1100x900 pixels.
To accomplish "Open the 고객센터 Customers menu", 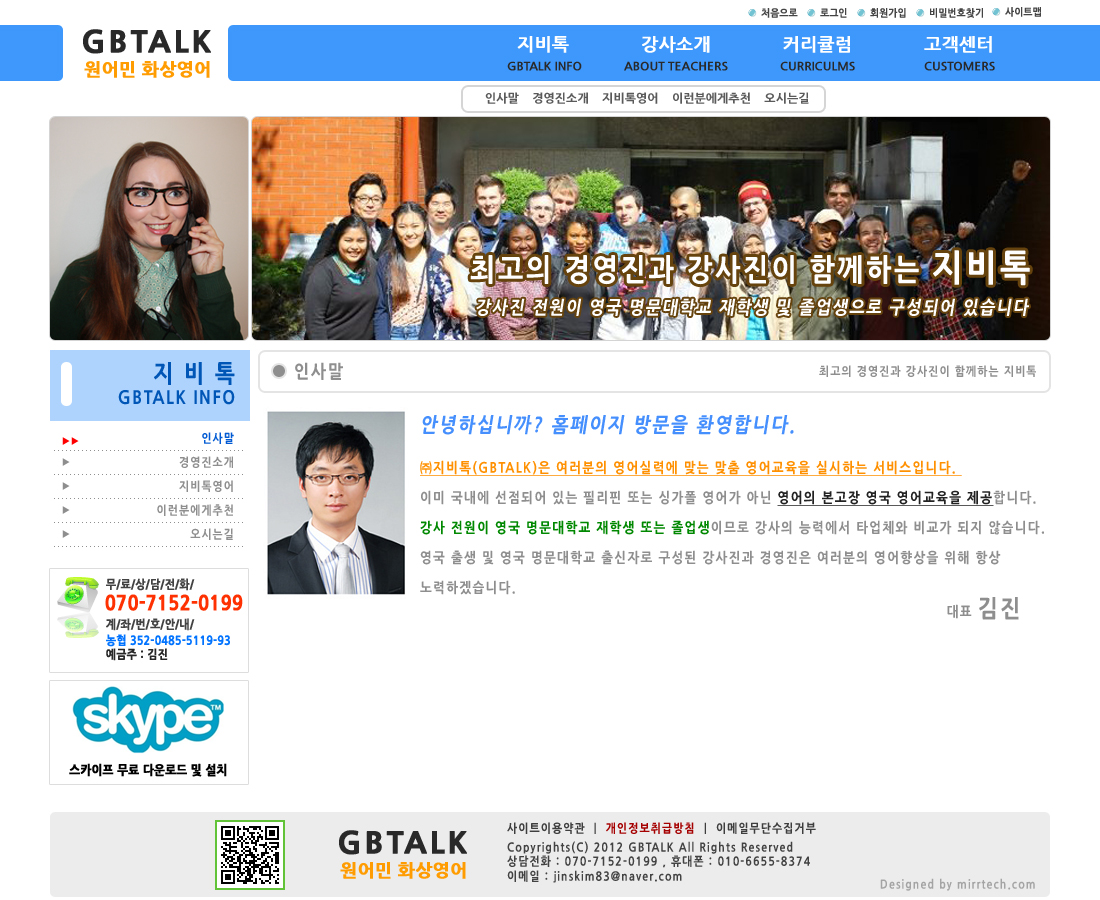I will coord(959,54).
